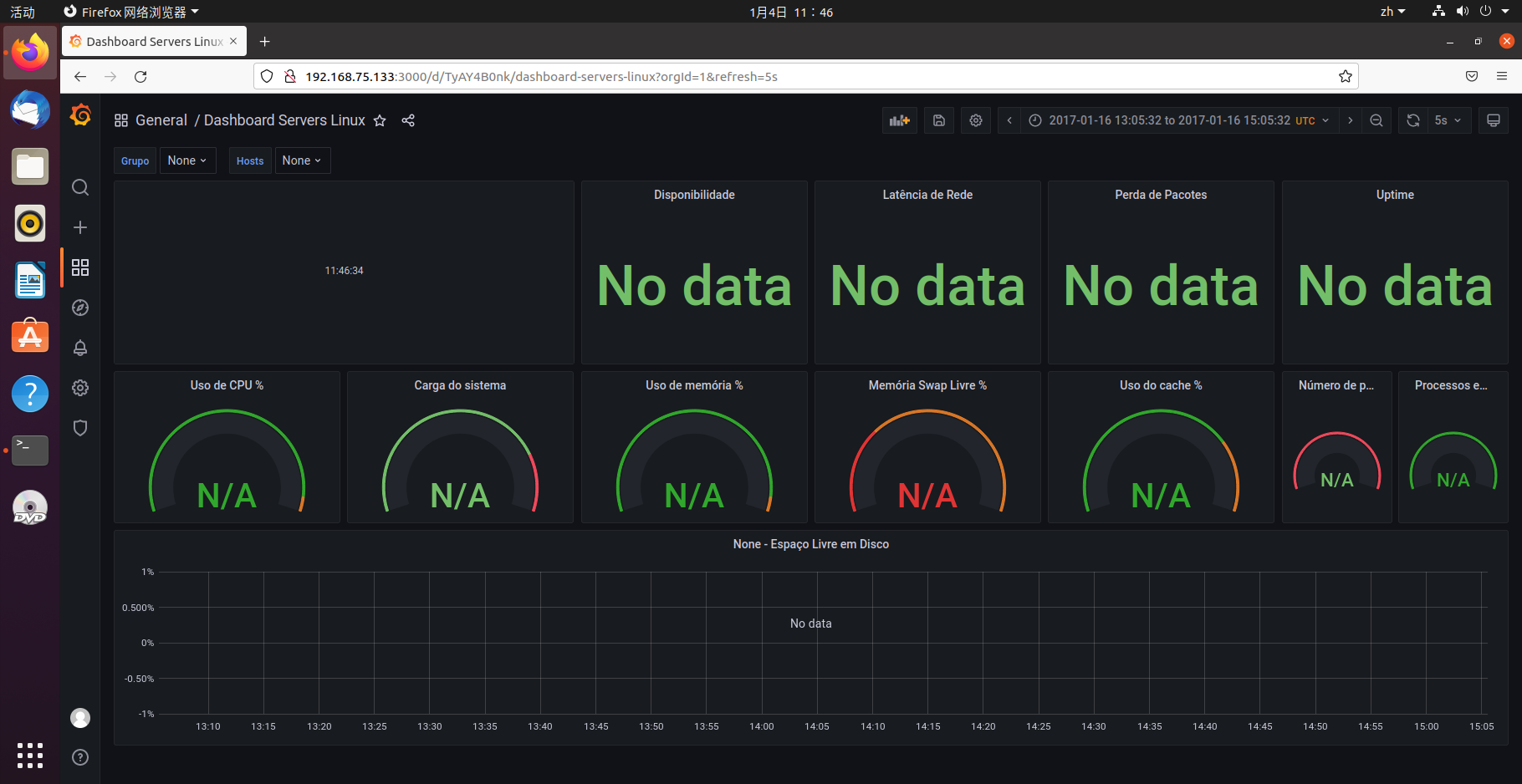Screen dimensions: 1522x784
Task: Open the Search dashboards icon in sidebar
Action: tap(80, 187)
